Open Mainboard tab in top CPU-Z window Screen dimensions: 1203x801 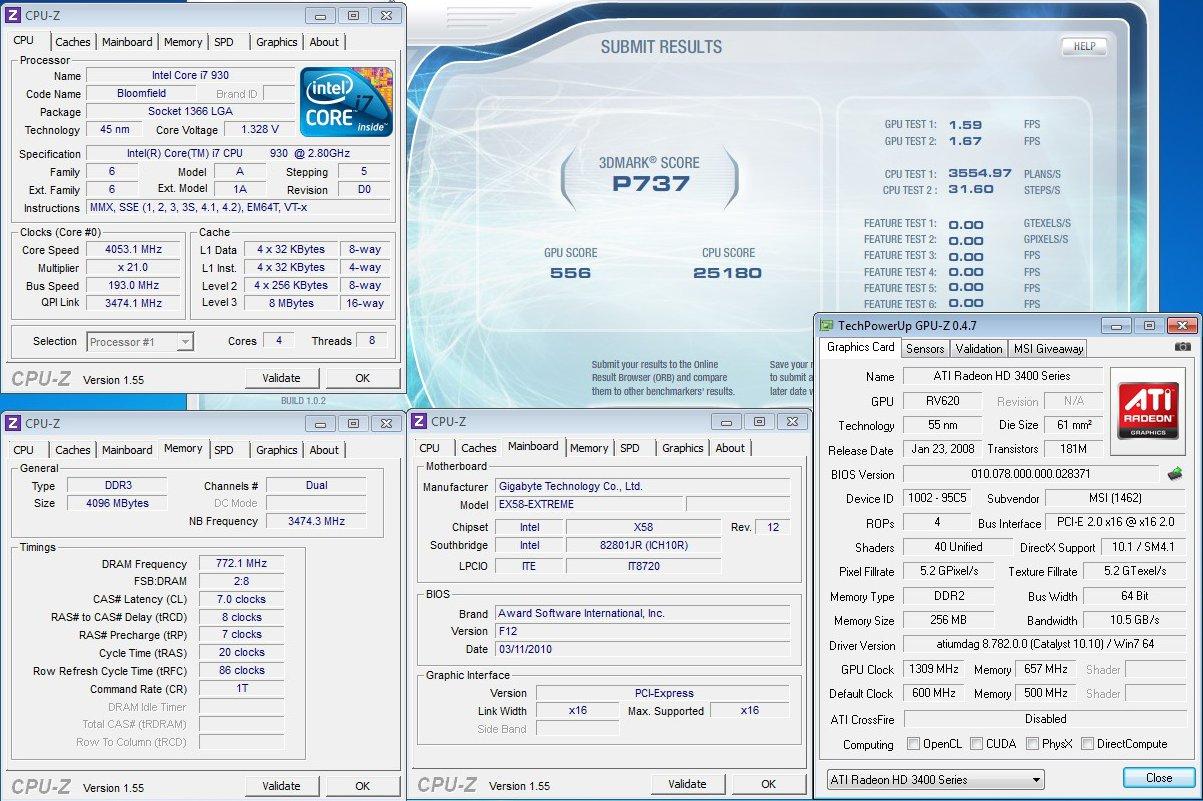click(x=127, y=42)
